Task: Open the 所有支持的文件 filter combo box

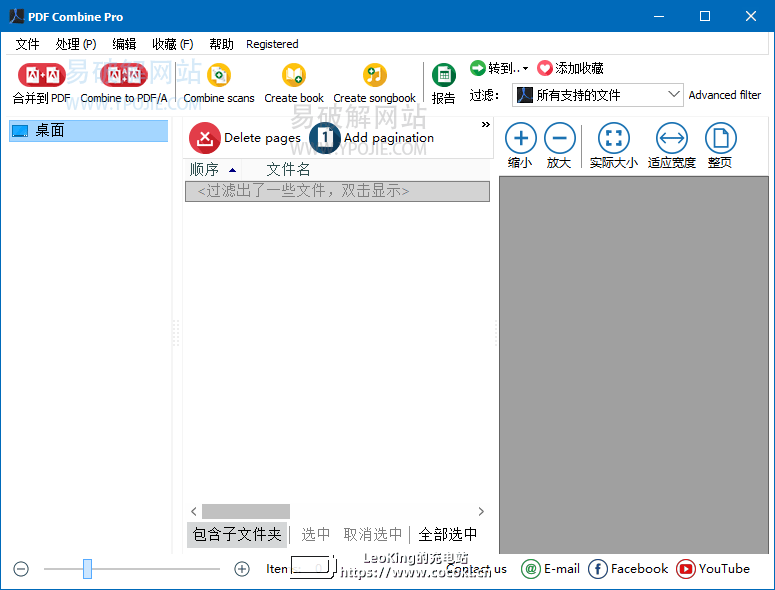Action: (598, 95)
